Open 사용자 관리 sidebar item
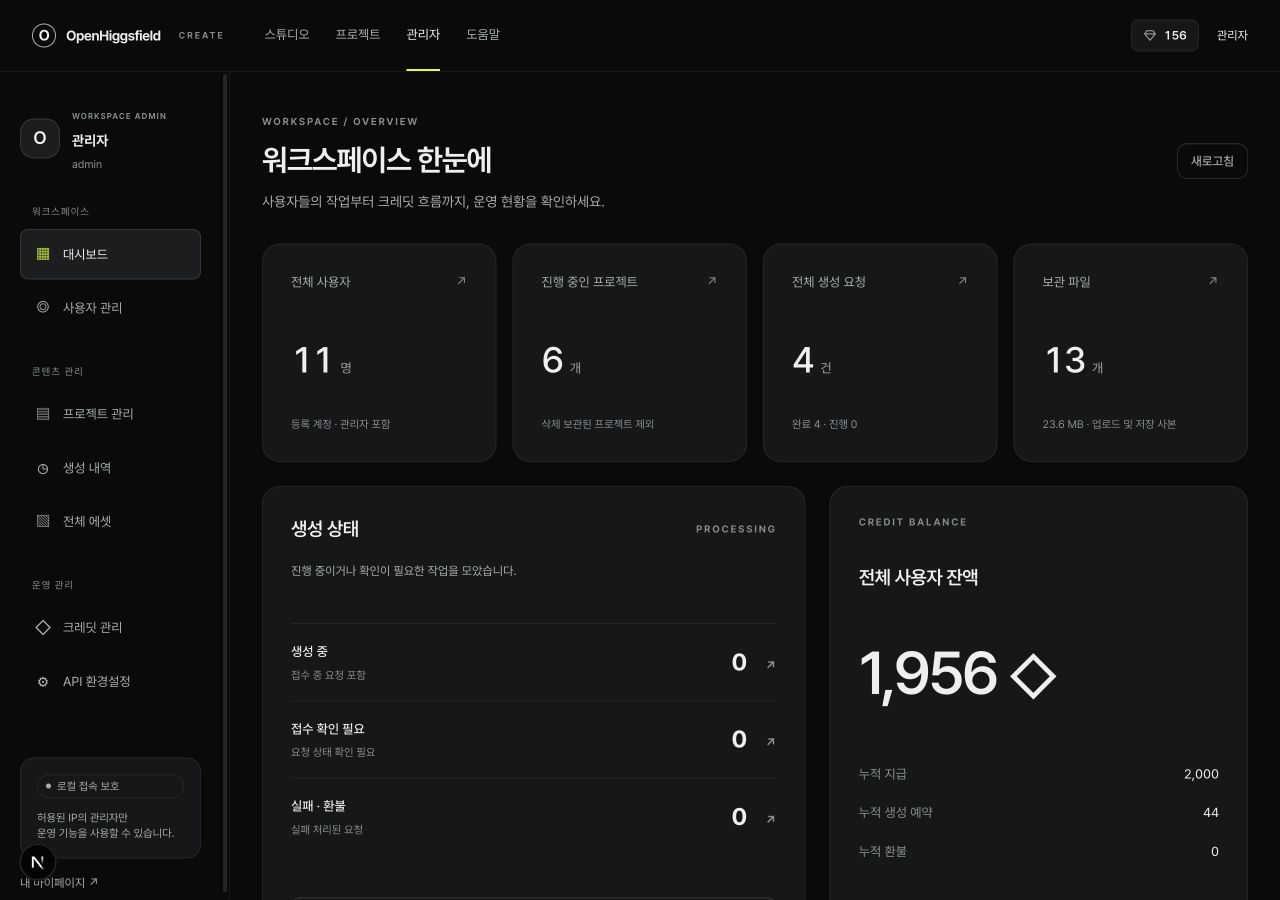1280x900 pixels. click(110, 307)
